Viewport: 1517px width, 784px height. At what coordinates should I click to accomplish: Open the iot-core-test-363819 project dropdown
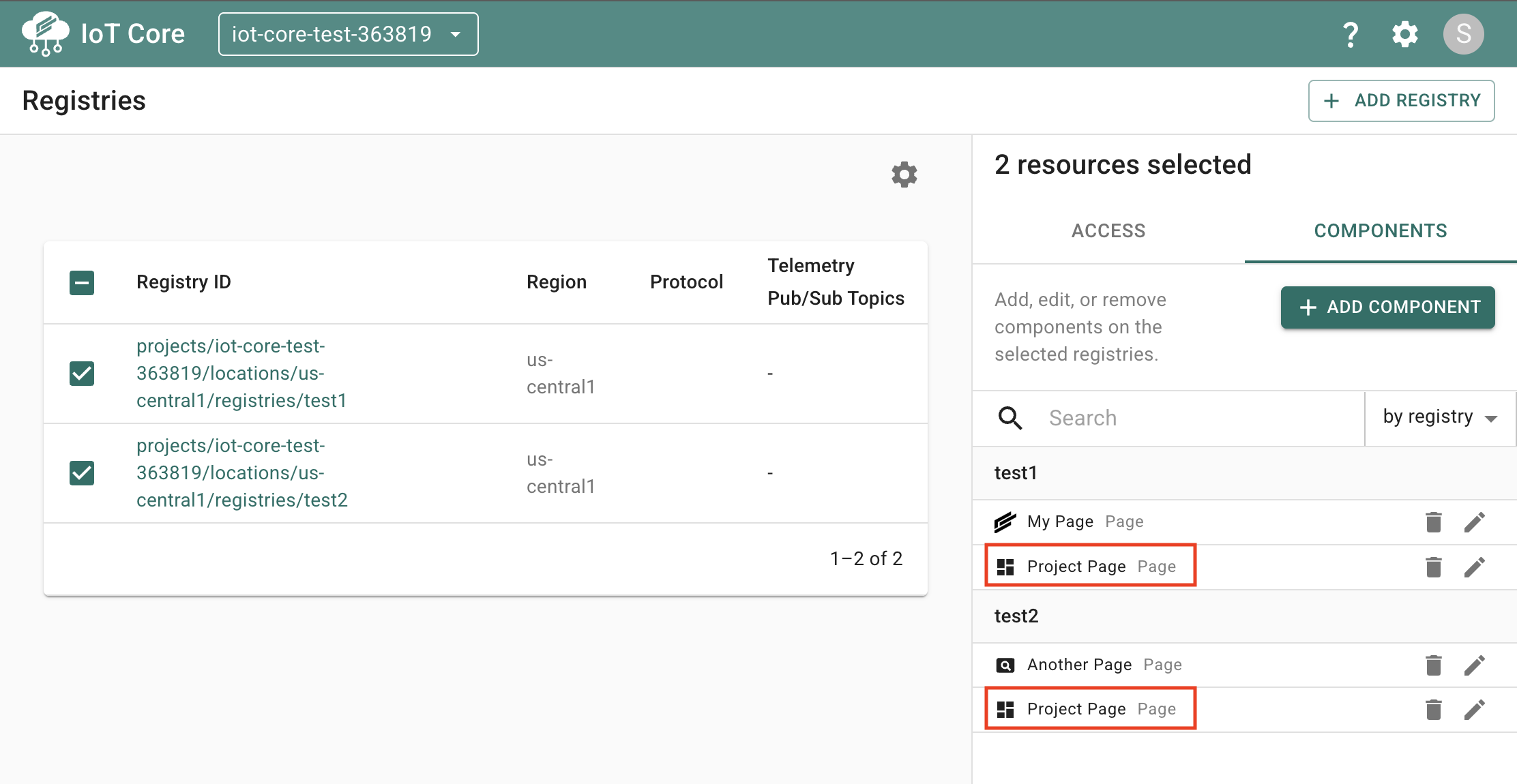click(348, 34)
